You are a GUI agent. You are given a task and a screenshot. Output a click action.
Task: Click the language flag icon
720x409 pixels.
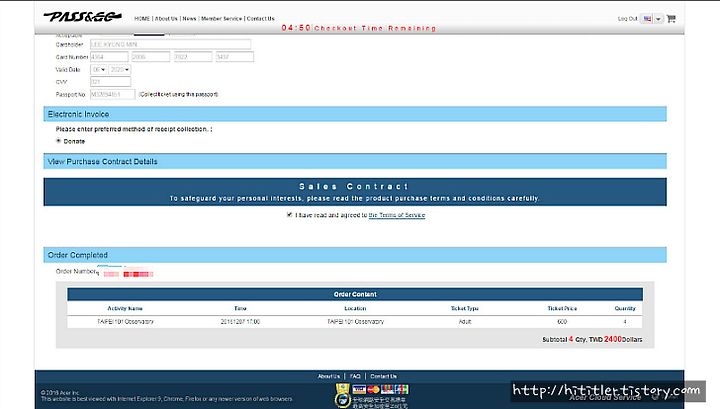point(647,19)
